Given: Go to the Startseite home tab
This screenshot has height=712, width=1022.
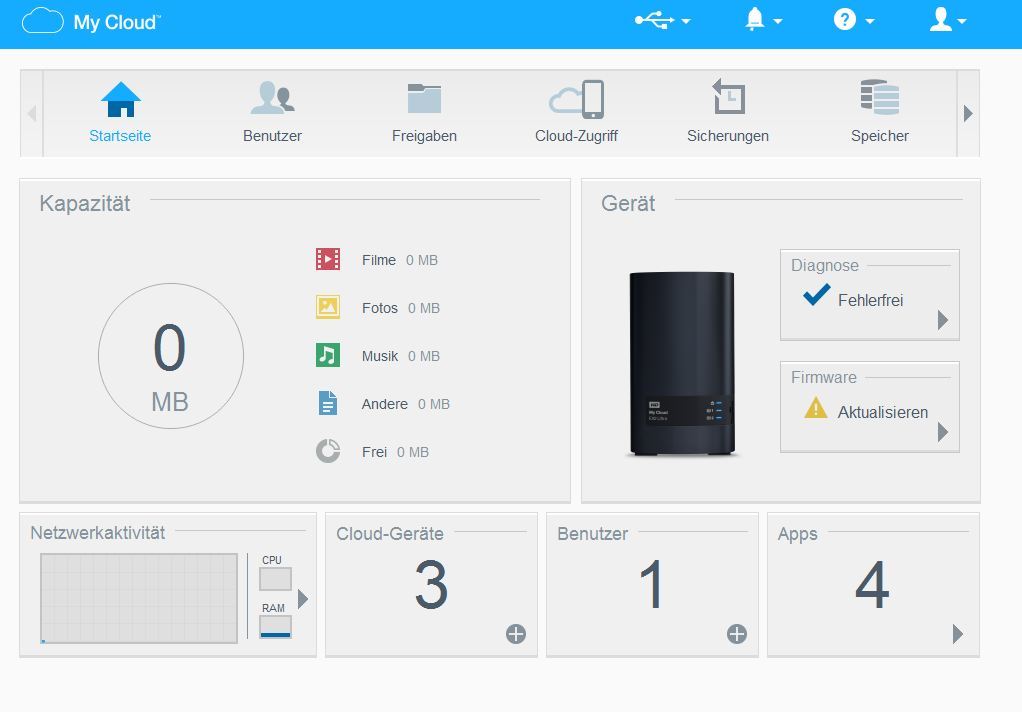Looking at the screenshot, I should pos(120,113).
